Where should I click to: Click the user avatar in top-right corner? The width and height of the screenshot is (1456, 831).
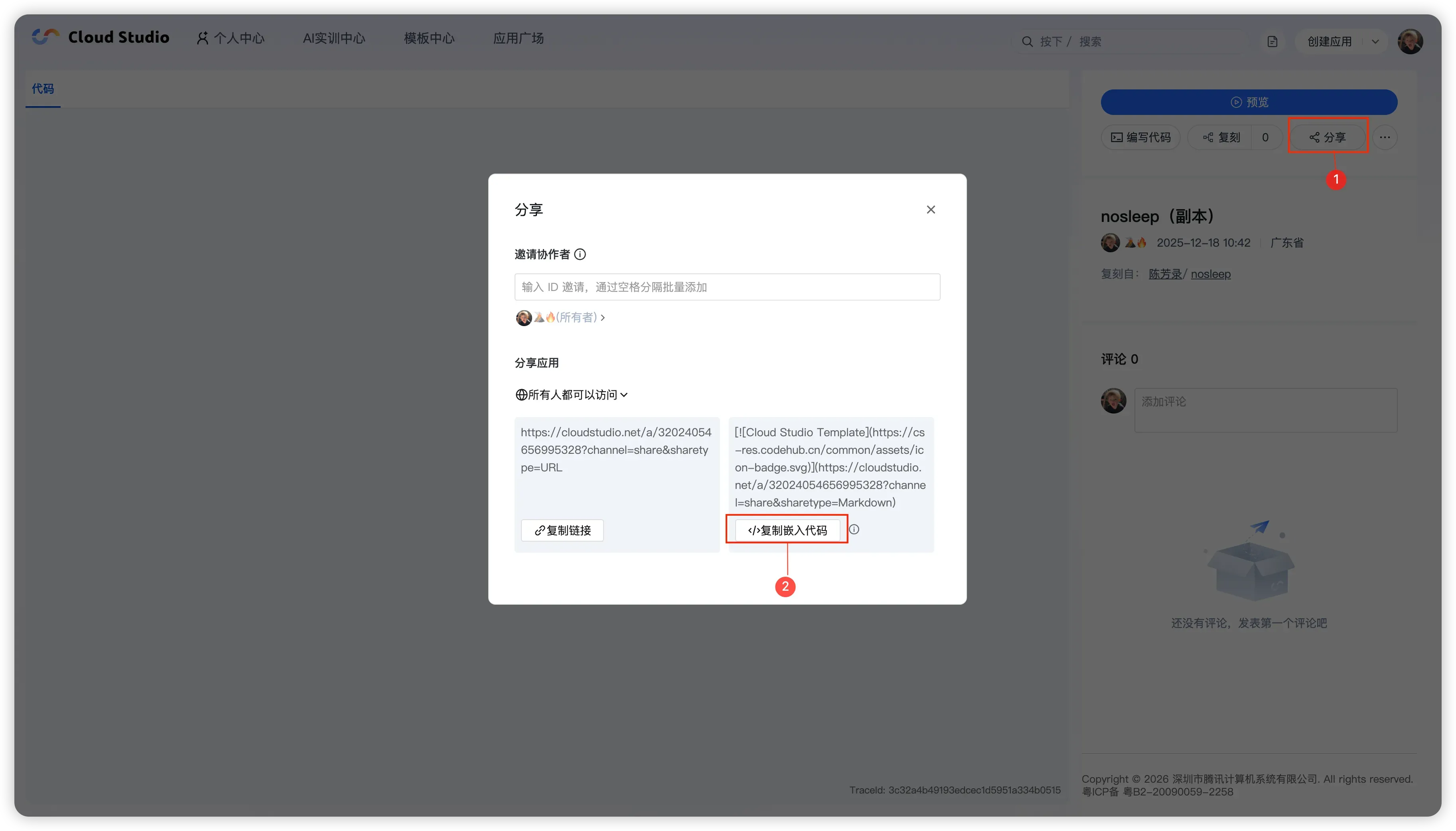1410,42
